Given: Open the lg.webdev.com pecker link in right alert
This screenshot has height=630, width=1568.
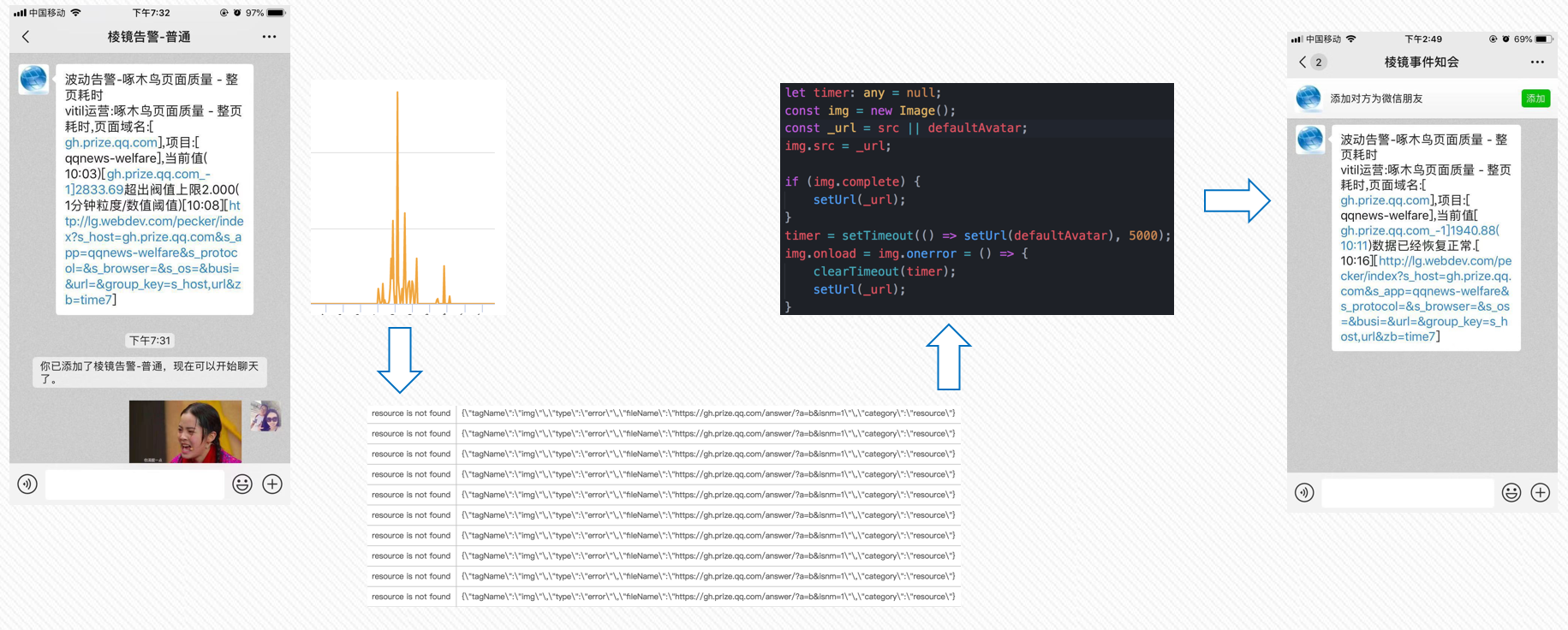Looking at the screenshot, I should (x=1427, y=299).
